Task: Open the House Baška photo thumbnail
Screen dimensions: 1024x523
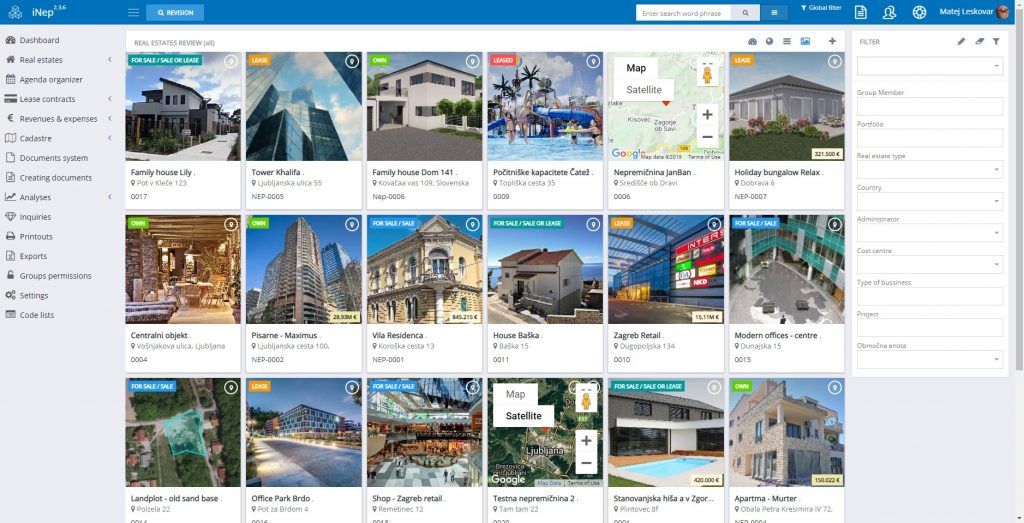Action: click(545, 270)
